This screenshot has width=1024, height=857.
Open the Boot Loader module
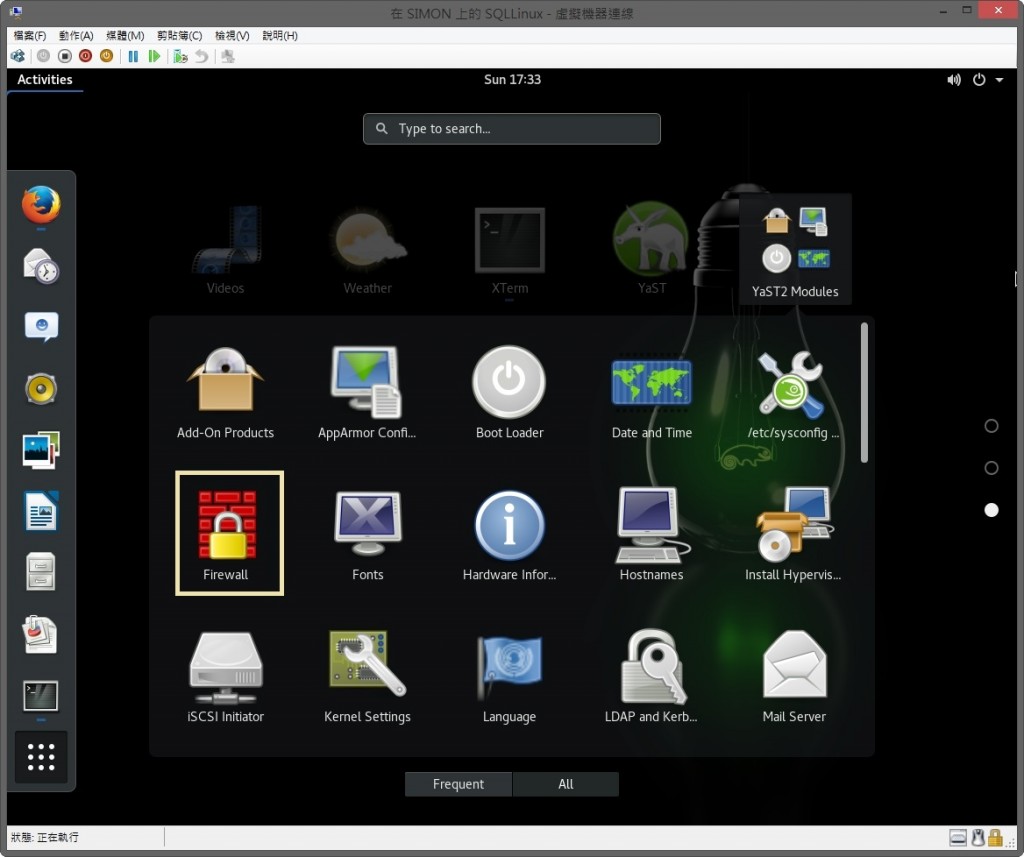pyautogui.click(x=509, y=392)
